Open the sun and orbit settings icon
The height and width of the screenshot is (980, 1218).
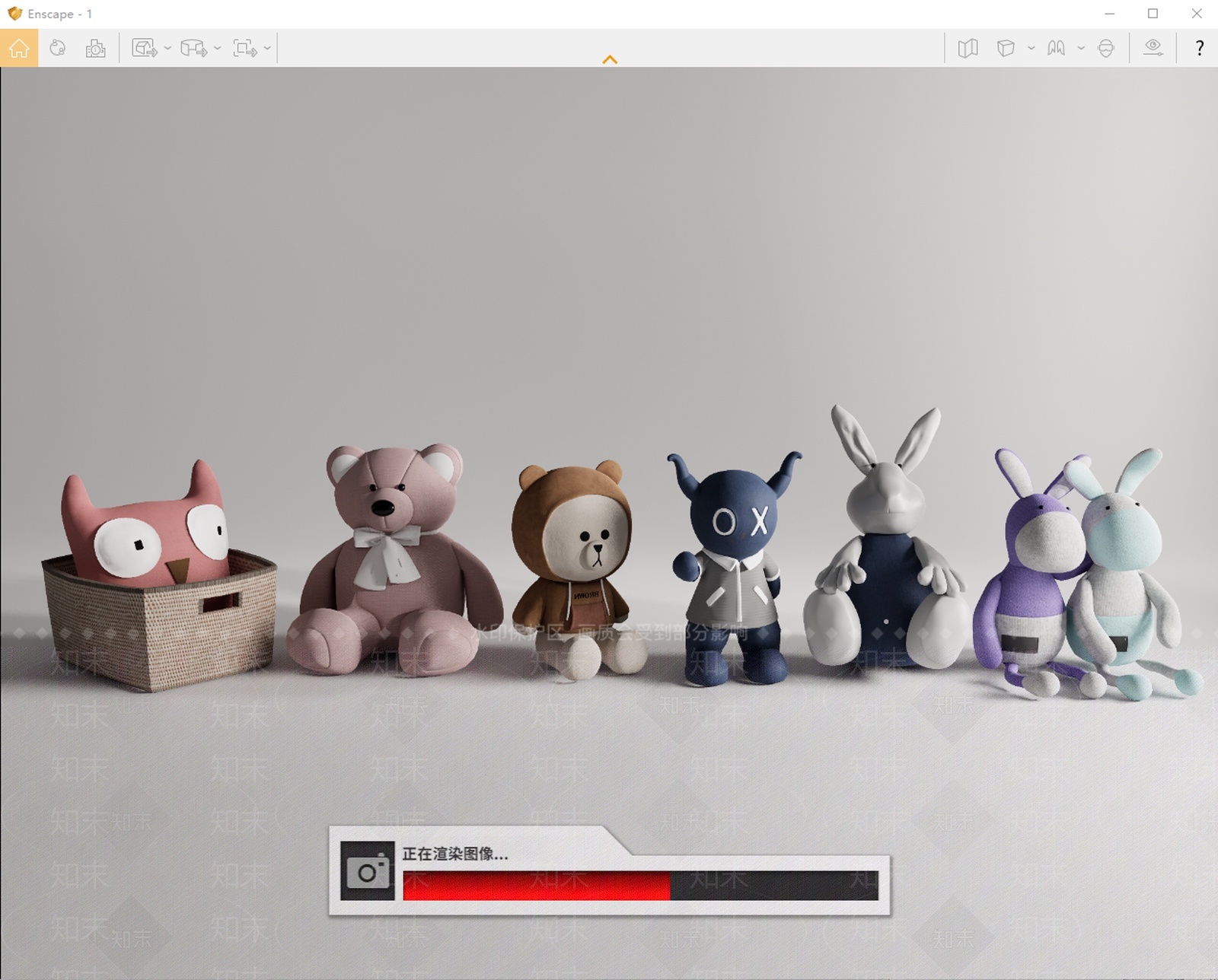click(x=57, y=48)
